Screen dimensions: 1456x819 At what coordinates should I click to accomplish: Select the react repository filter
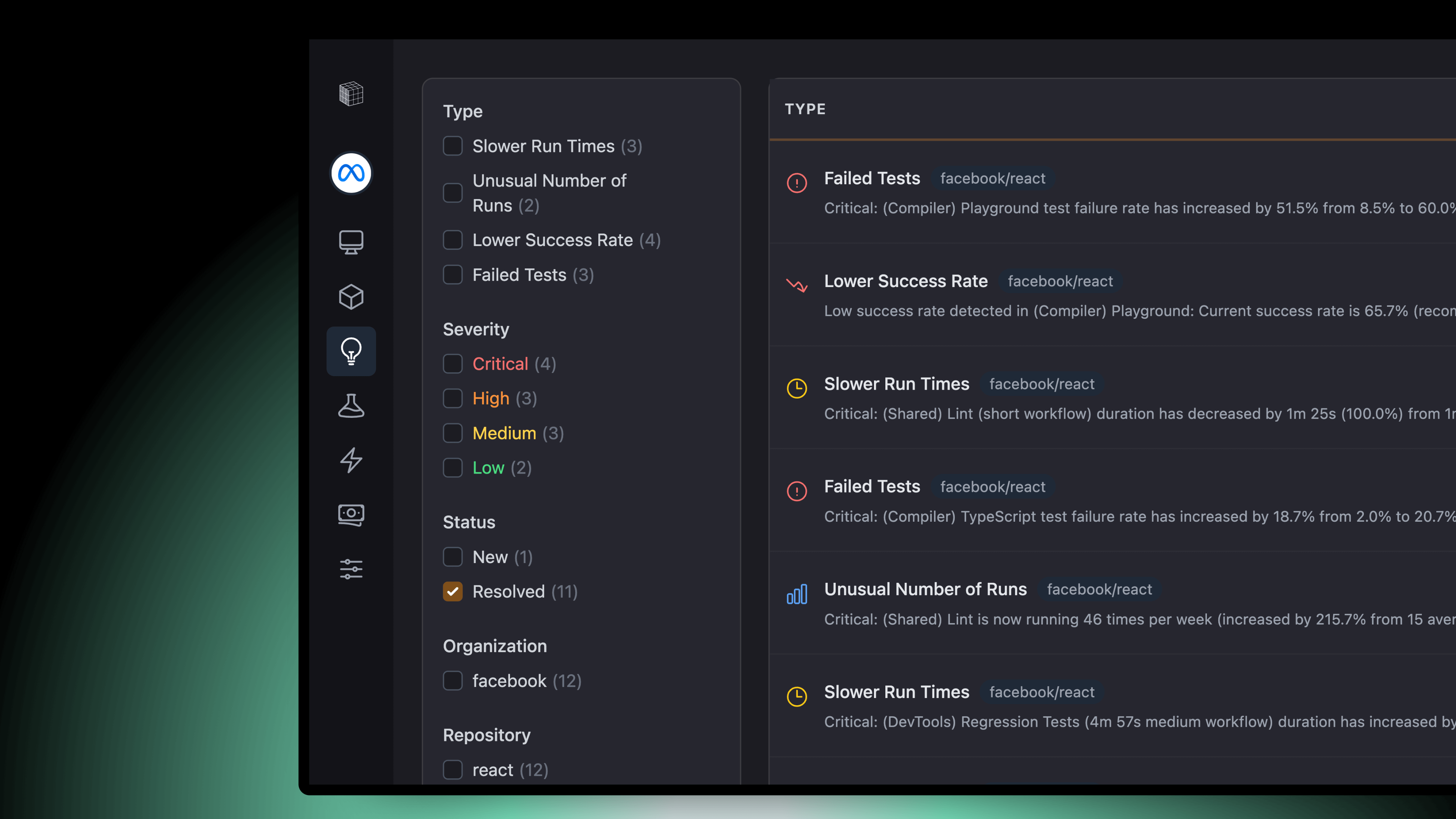453,769
